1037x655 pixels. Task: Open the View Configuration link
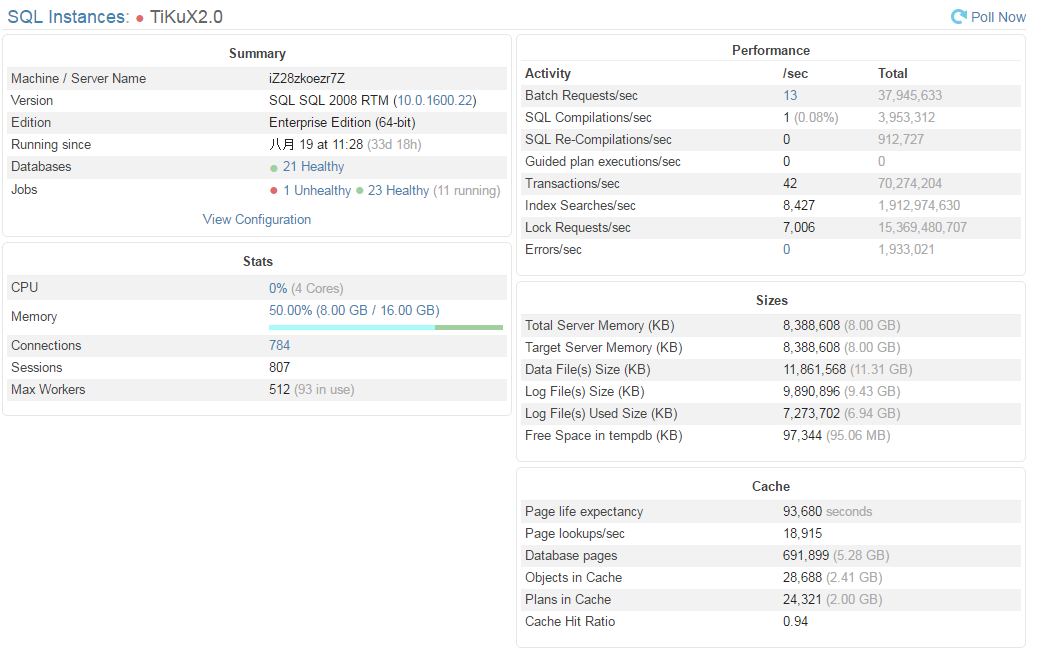pos(257,220)
